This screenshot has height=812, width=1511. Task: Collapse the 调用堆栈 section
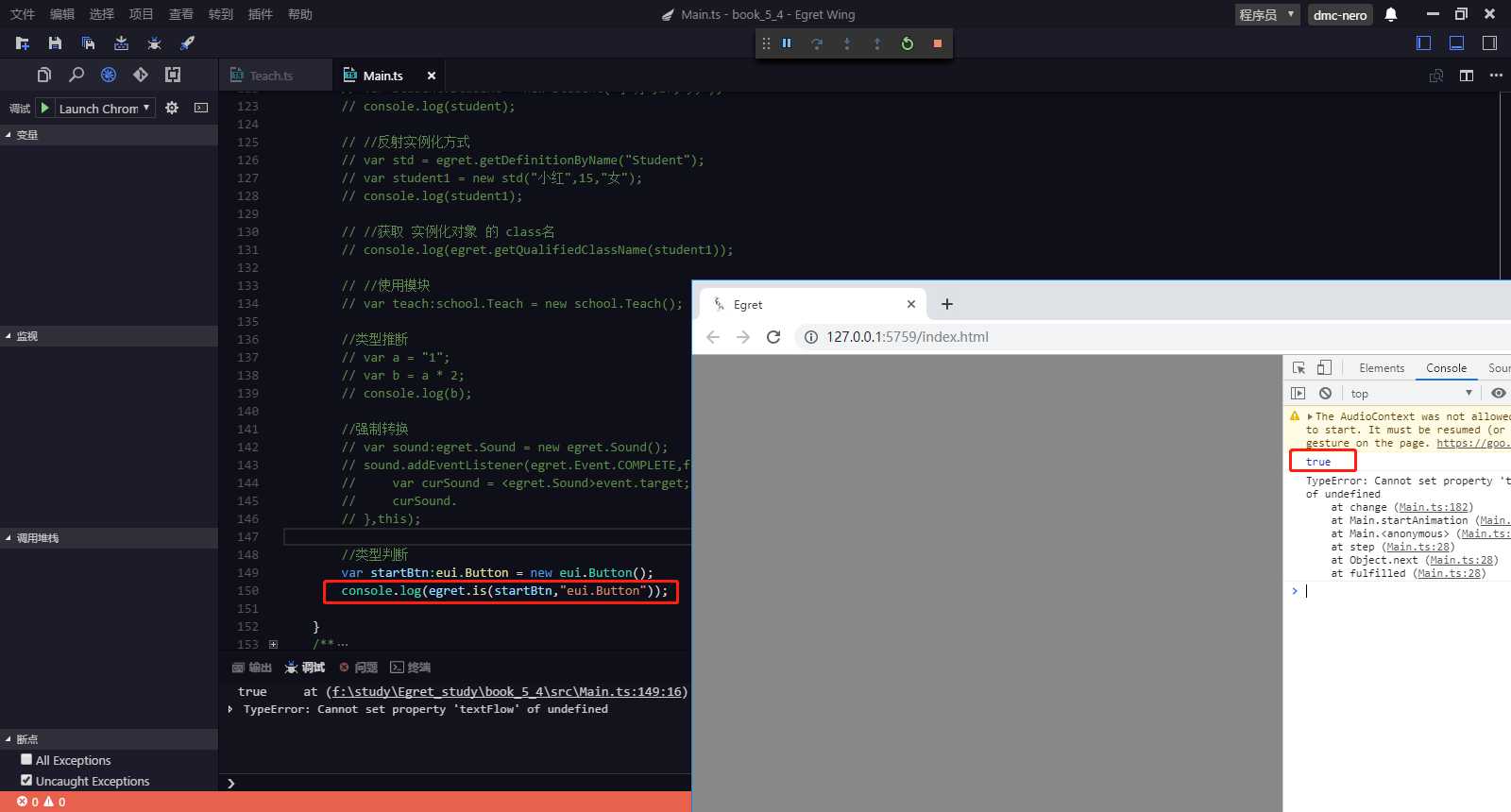(109, 538)
